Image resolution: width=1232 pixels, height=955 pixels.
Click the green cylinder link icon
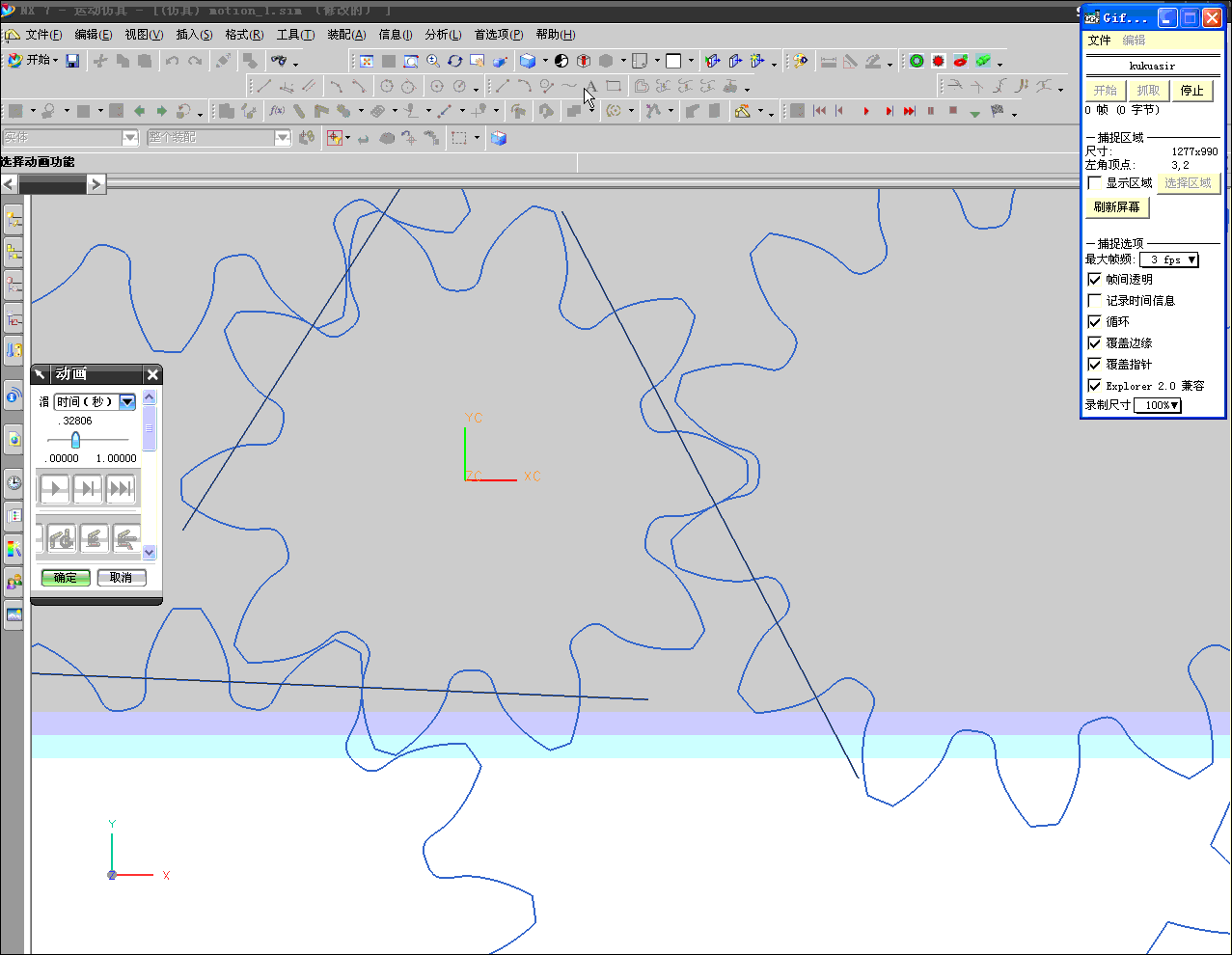pyautogui.click(x=983, y=61)
